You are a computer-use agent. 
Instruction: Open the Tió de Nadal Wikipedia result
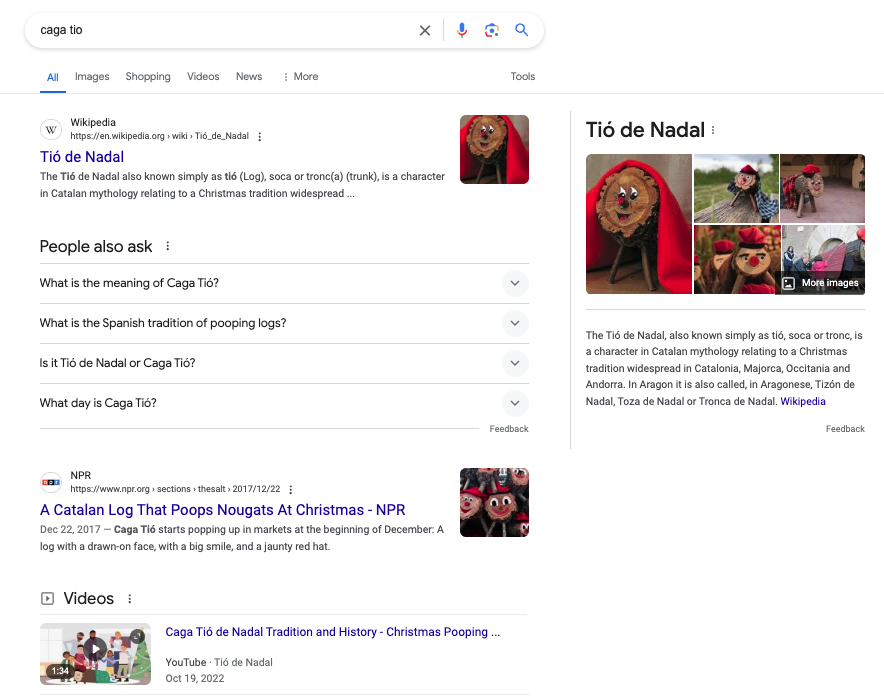[81, 156]
